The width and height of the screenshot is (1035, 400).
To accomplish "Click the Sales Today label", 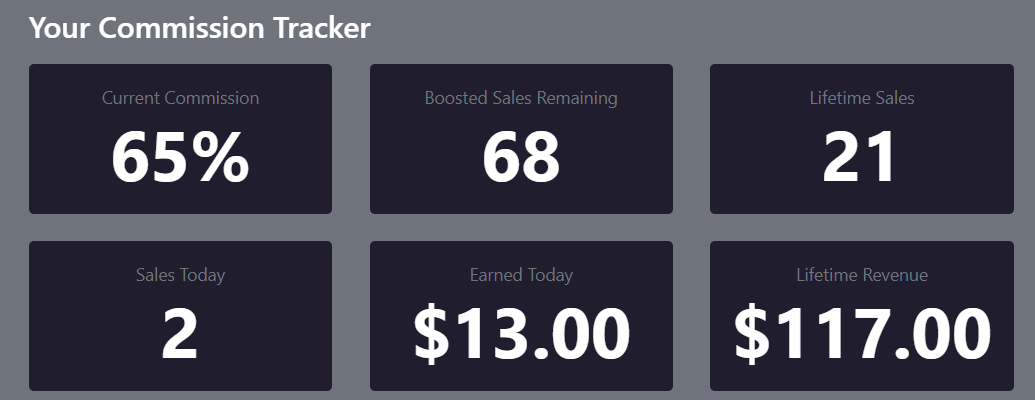I will (180, 275).
